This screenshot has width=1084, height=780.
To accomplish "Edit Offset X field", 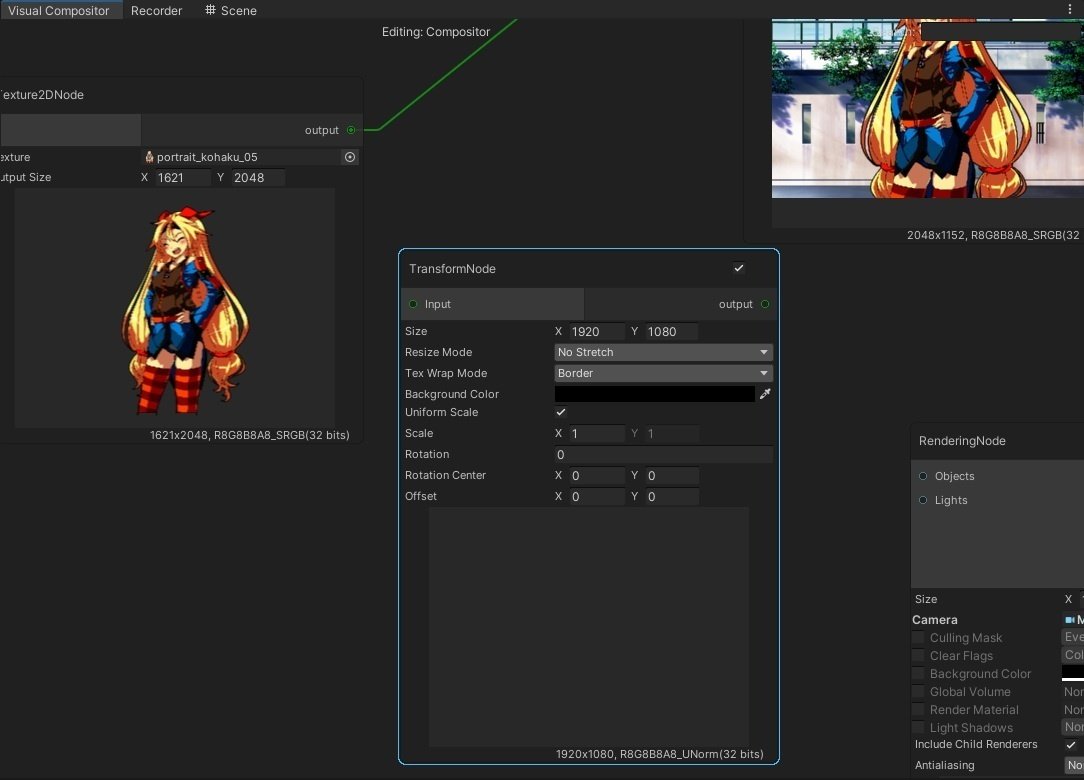I will click(x=597, y=496).
